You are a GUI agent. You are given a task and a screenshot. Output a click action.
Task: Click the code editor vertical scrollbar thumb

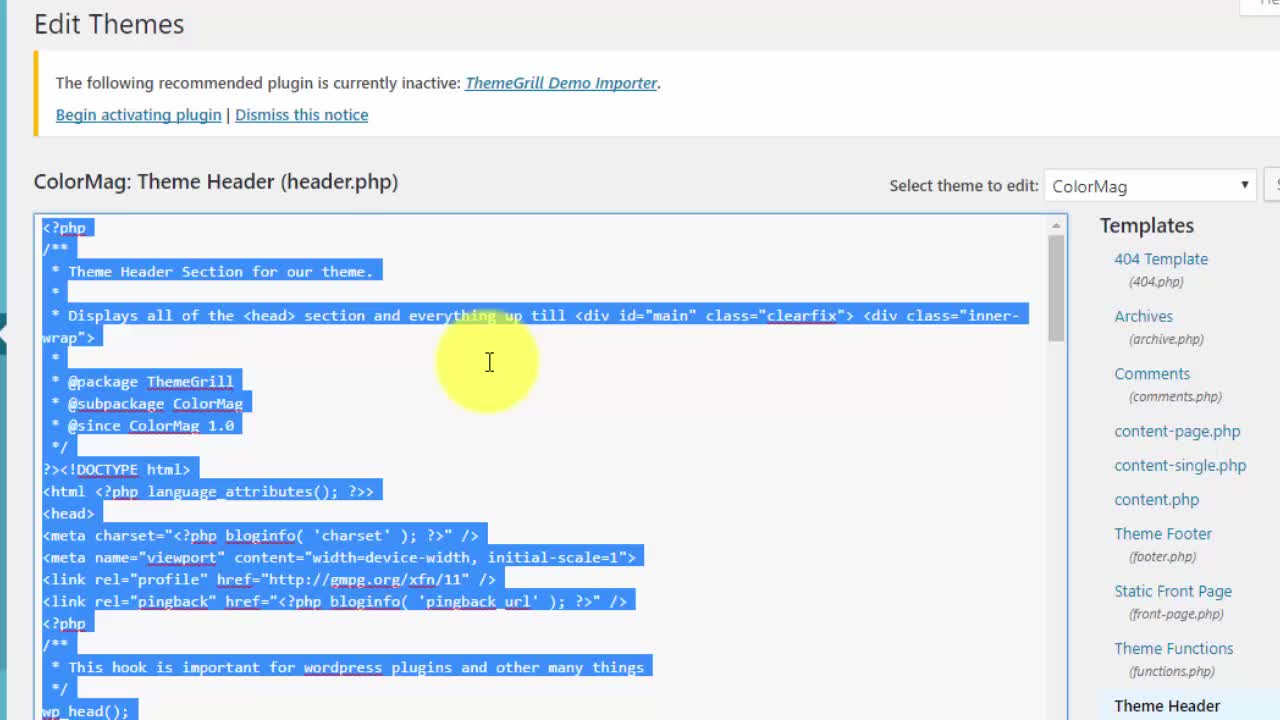point(1056,290)
